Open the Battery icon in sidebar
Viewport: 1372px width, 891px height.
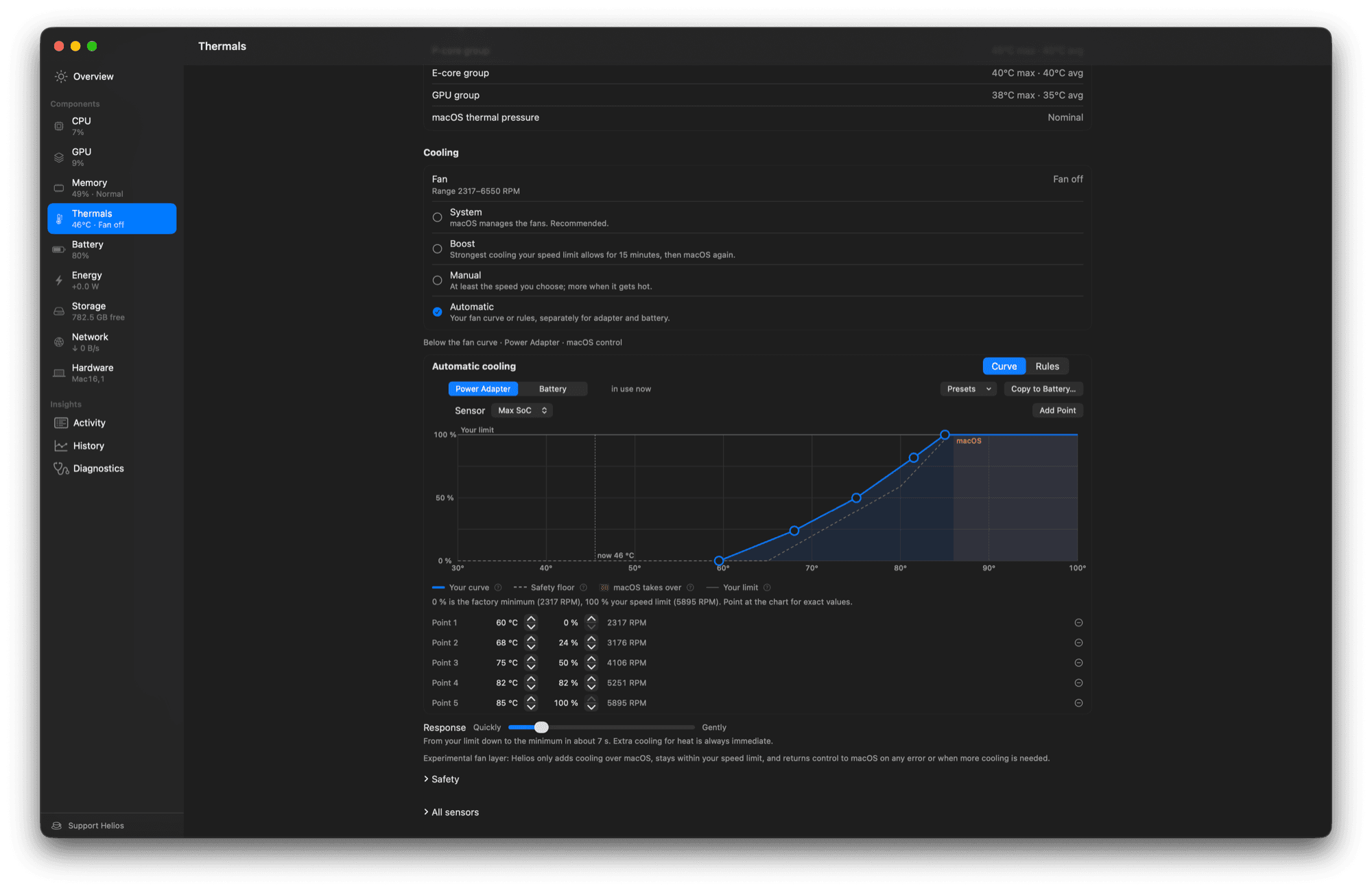coord(59,250)
